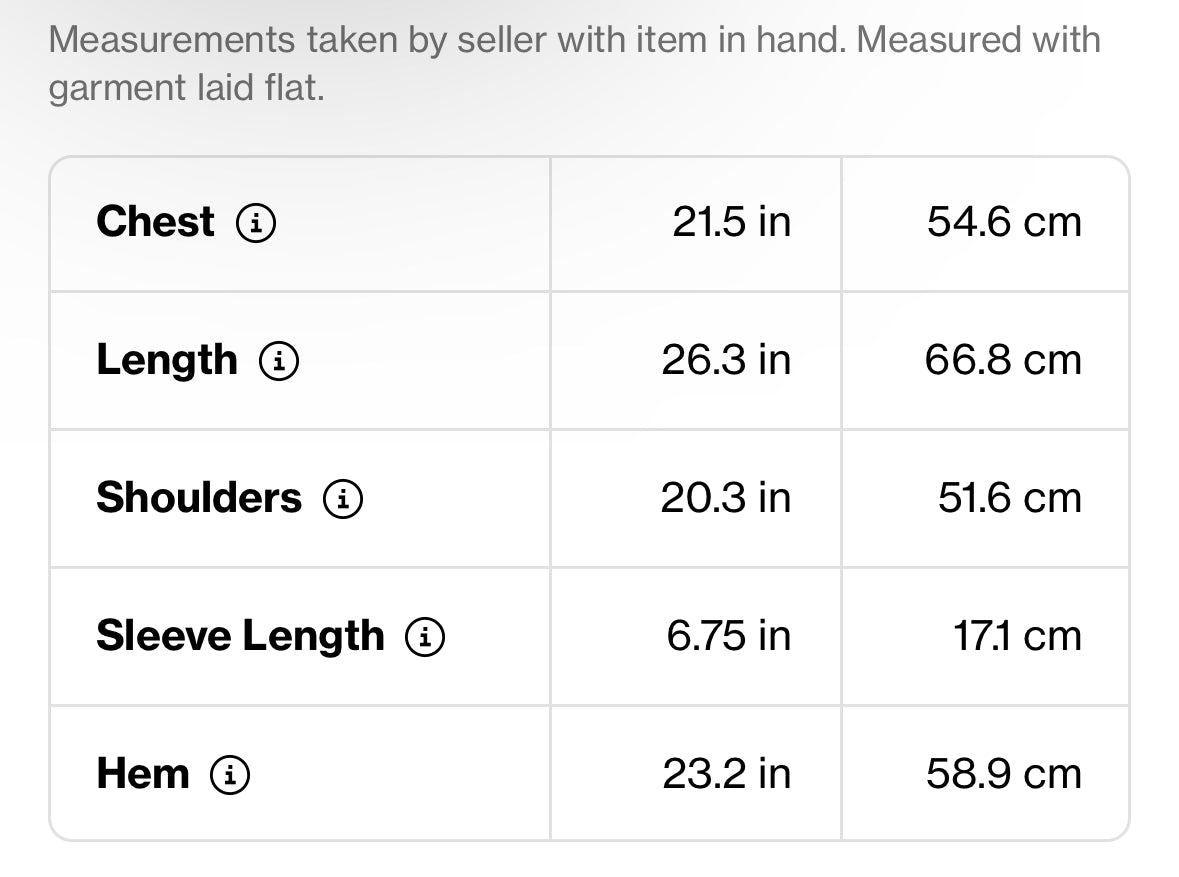Select the 54.6 cm chest value
The width and height of the screenshot is (1179, 877).
pos(1004,223)
